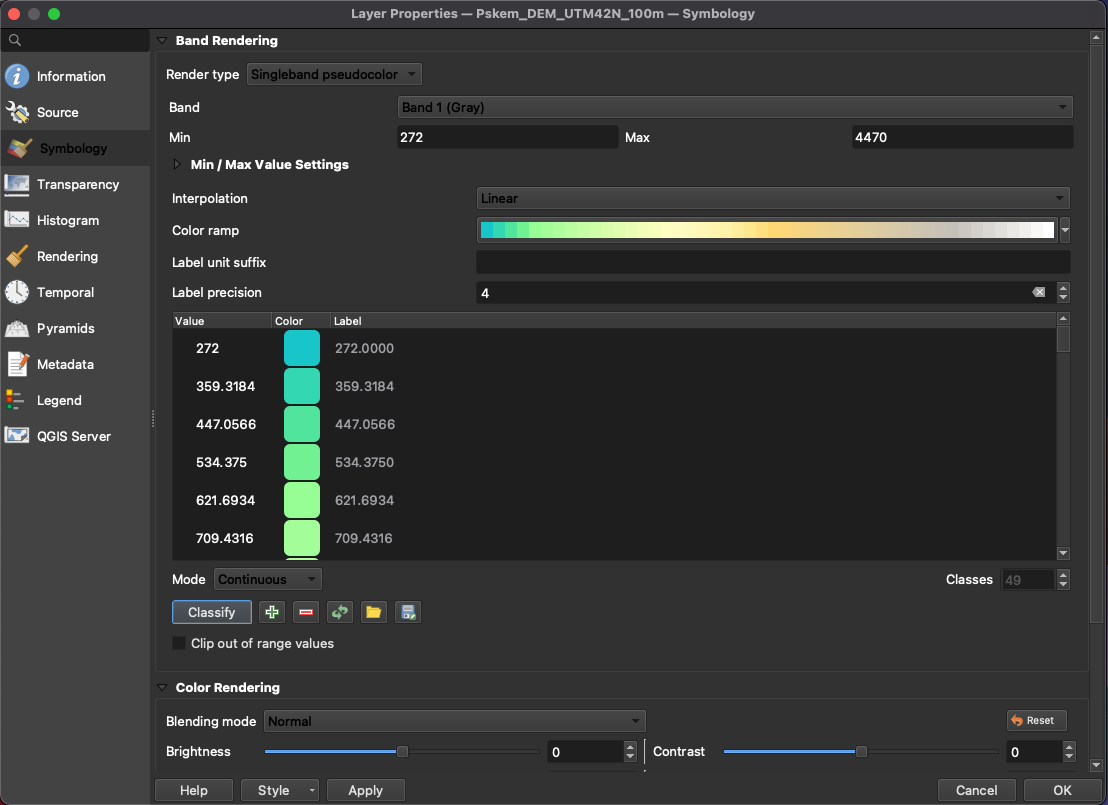Open the Interpolation Linear dropdown
Viewport: 1108px width, 805px height.
pos(772,198)
